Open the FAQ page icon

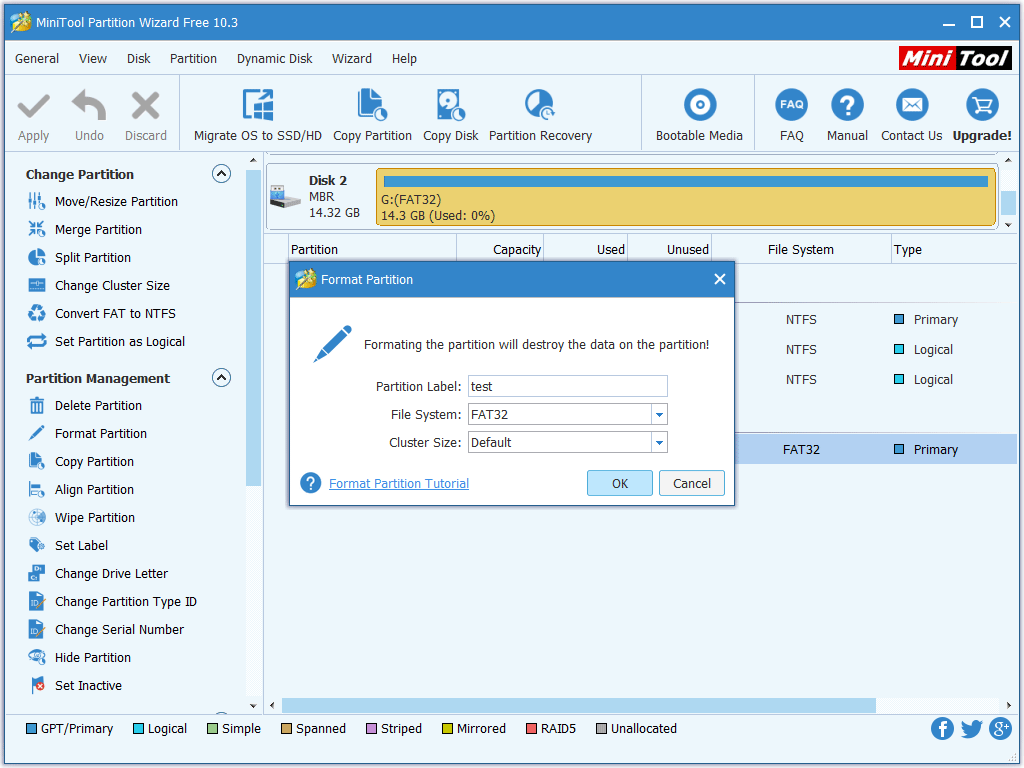click(x=791, y=106)
